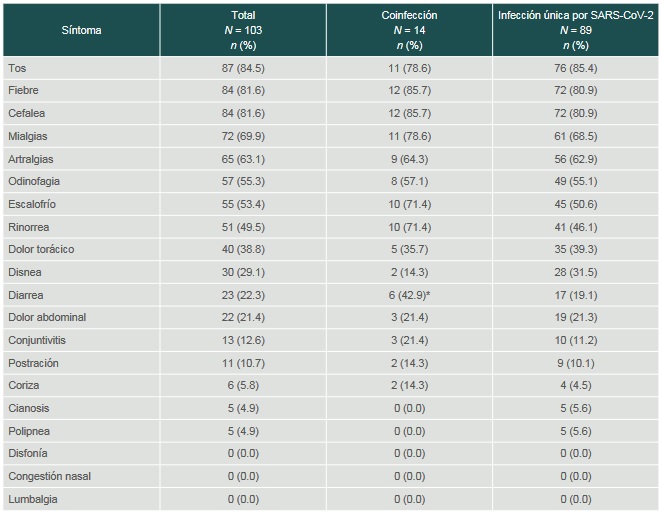The width and height of the screenshot is (663, 512).
Task: Select the 28 (31.5) Disnea value
Action: [576, 272]
